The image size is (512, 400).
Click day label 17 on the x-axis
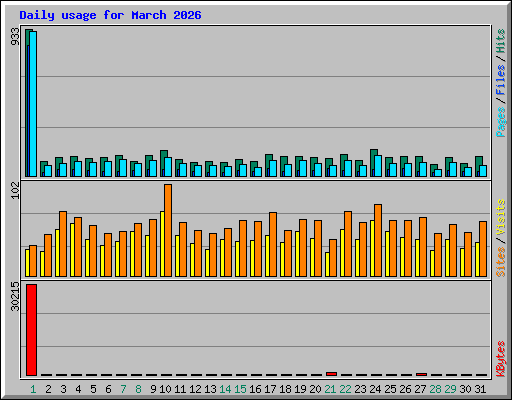270,389
